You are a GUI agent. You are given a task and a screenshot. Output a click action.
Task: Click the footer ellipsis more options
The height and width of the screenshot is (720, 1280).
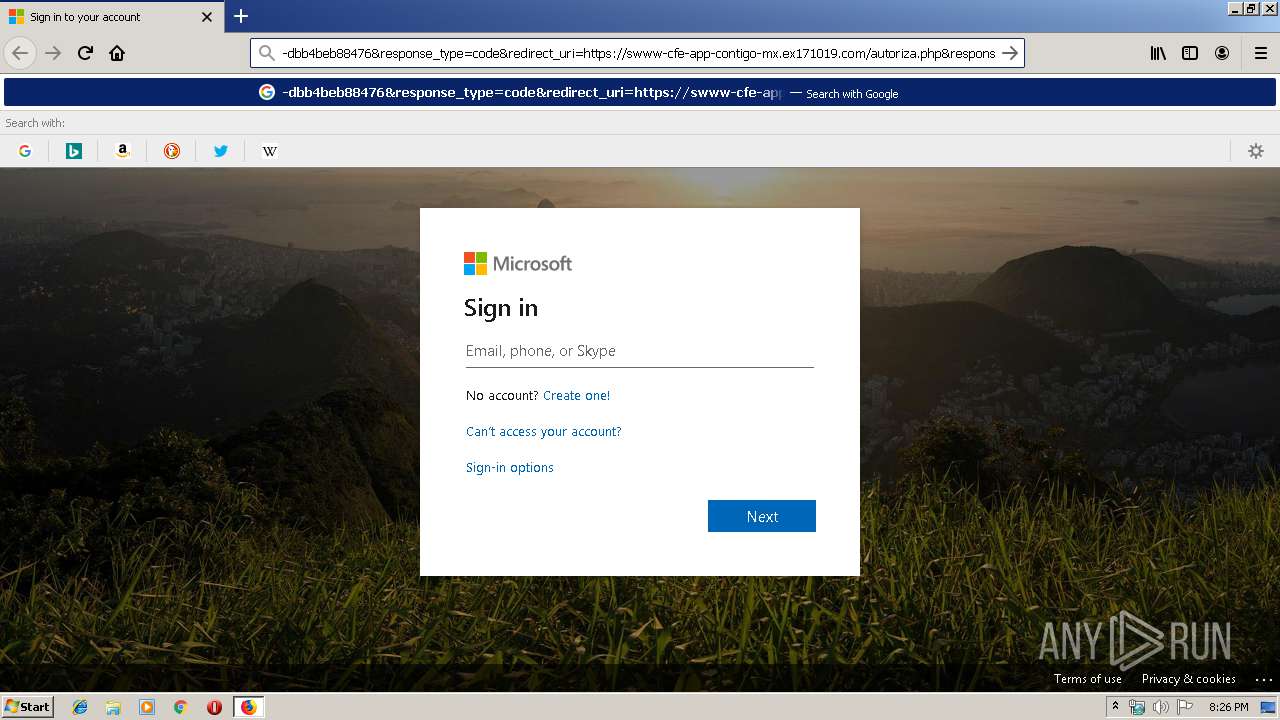click(x=1264, y=679)
